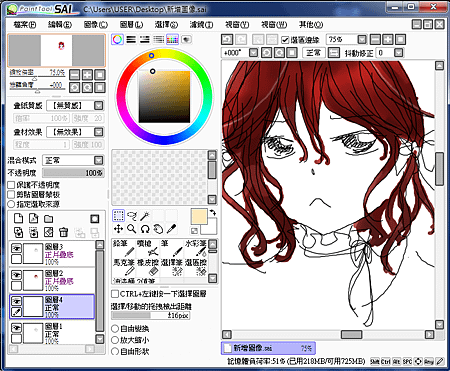Image resolution: width=450 pixels, height=371 pixels.
Task: Choose the 鉛筆 pencil brush
Action: tap(124, 248)
